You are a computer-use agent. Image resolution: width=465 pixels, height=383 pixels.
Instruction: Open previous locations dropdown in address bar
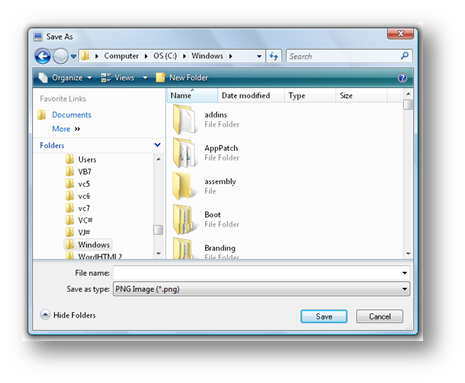(x=259, y=56)
